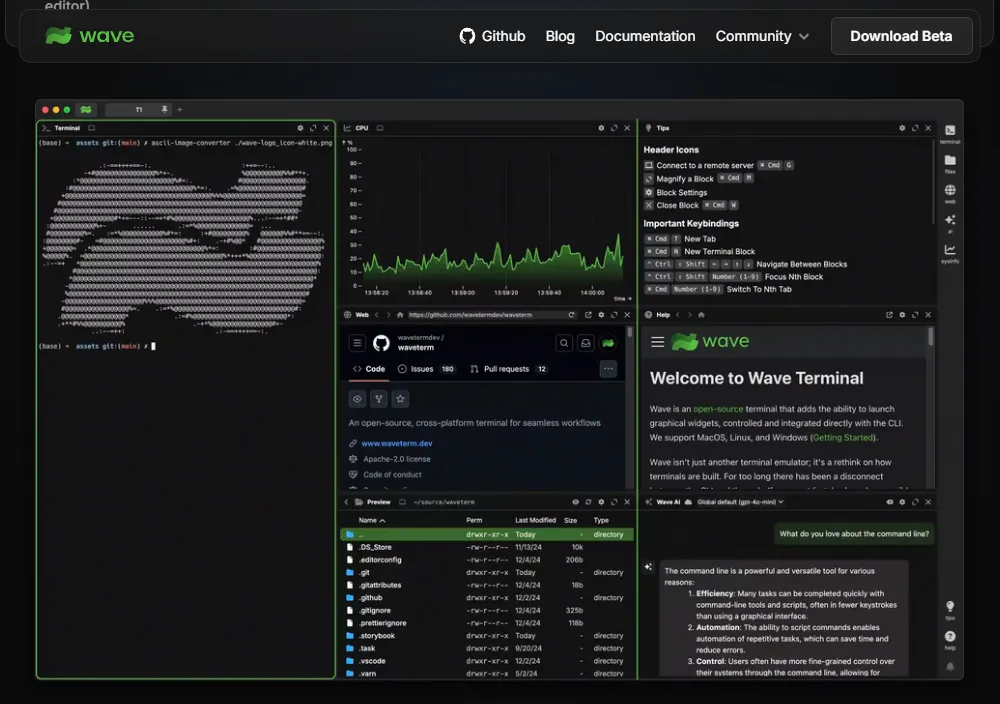Open the www.waveterm.dev link
The height and width of the screenshot is (704, 1000).
(x=397, y=443)
